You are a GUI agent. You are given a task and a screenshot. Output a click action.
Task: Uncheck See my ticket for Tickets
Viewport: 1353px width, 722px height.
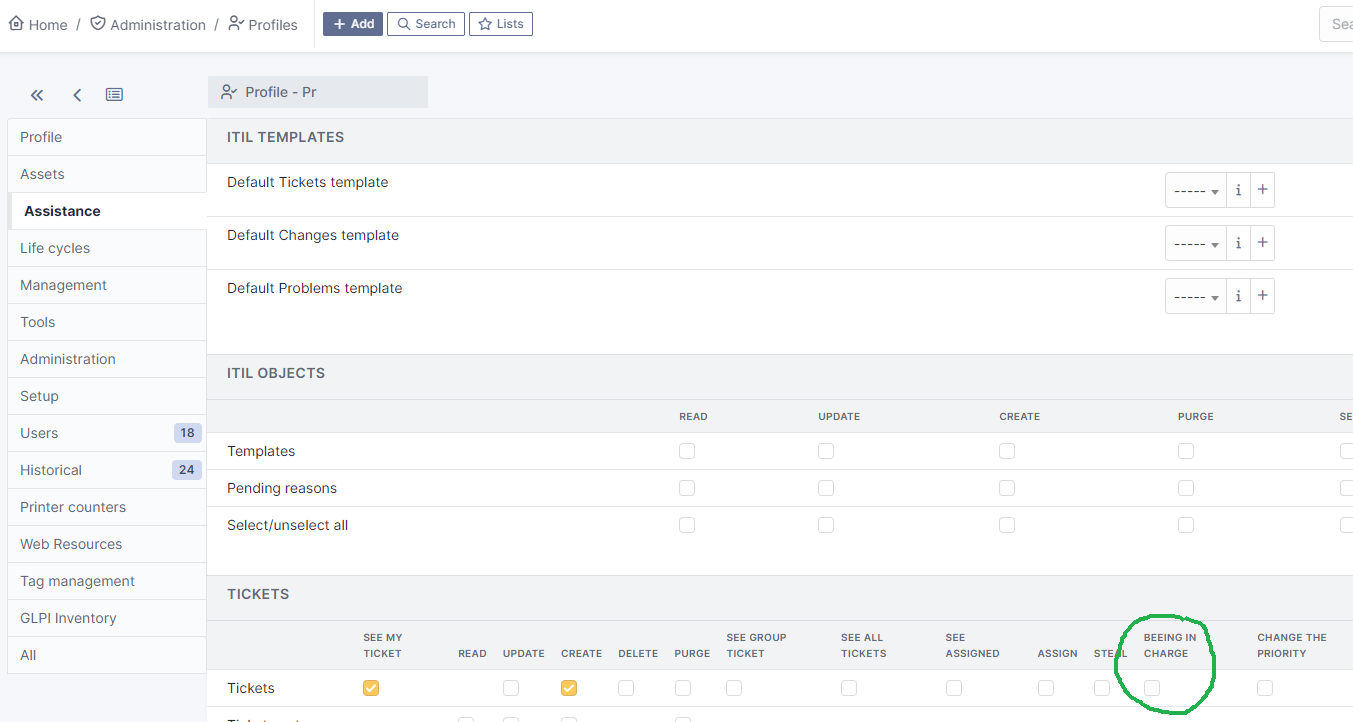click(371, 688)
